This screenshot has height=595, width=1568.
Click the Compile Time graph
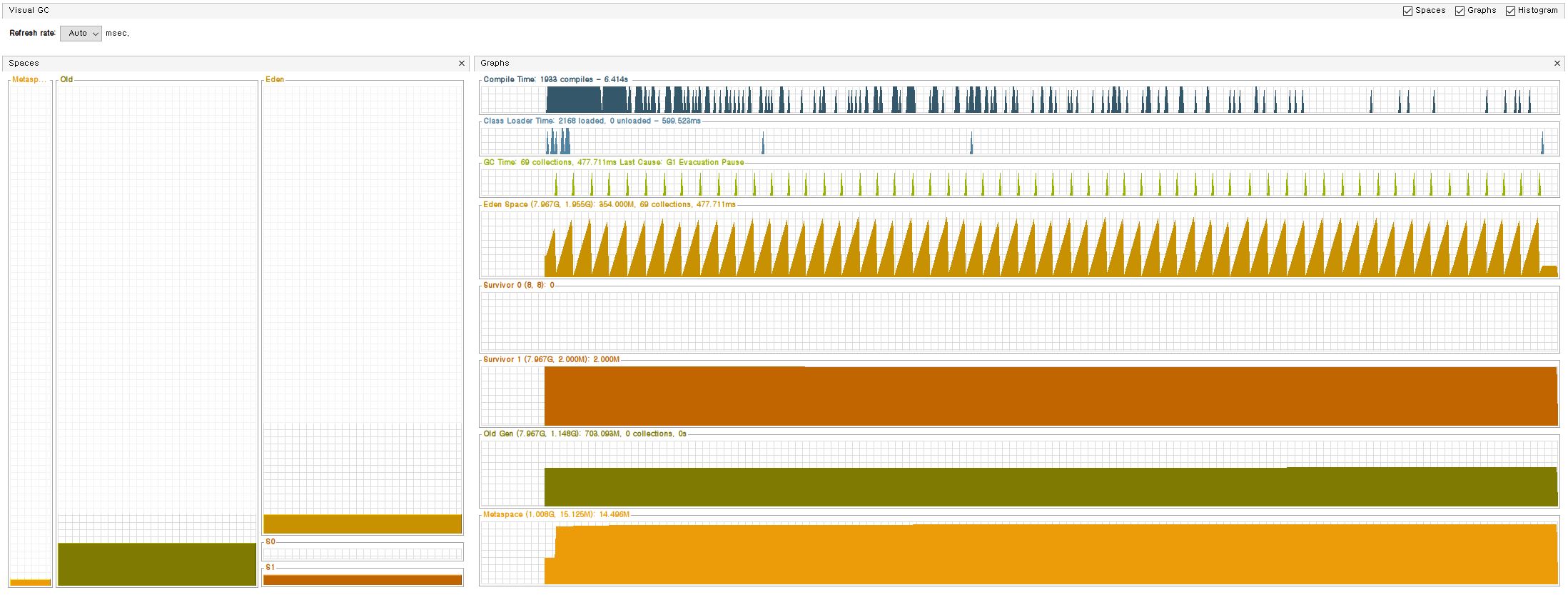point(1018,99)
